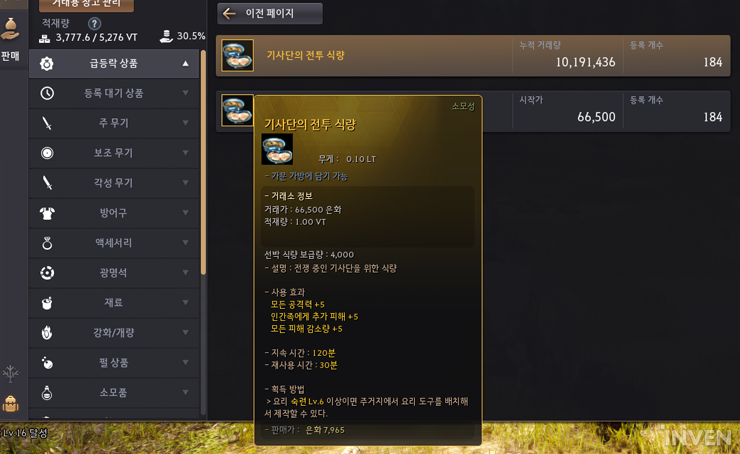This screenshot has height=454, width=740.
Task: Click the 거래용 창고 관리 button
Action: [86, 5]
